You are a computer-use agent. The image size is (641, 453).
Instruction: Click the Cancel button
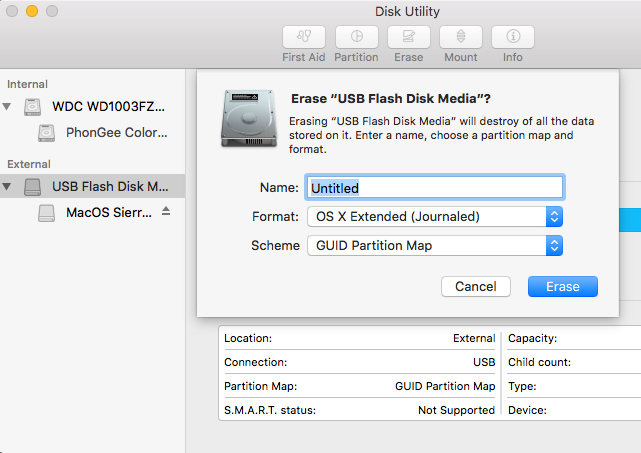pos(476,287)
